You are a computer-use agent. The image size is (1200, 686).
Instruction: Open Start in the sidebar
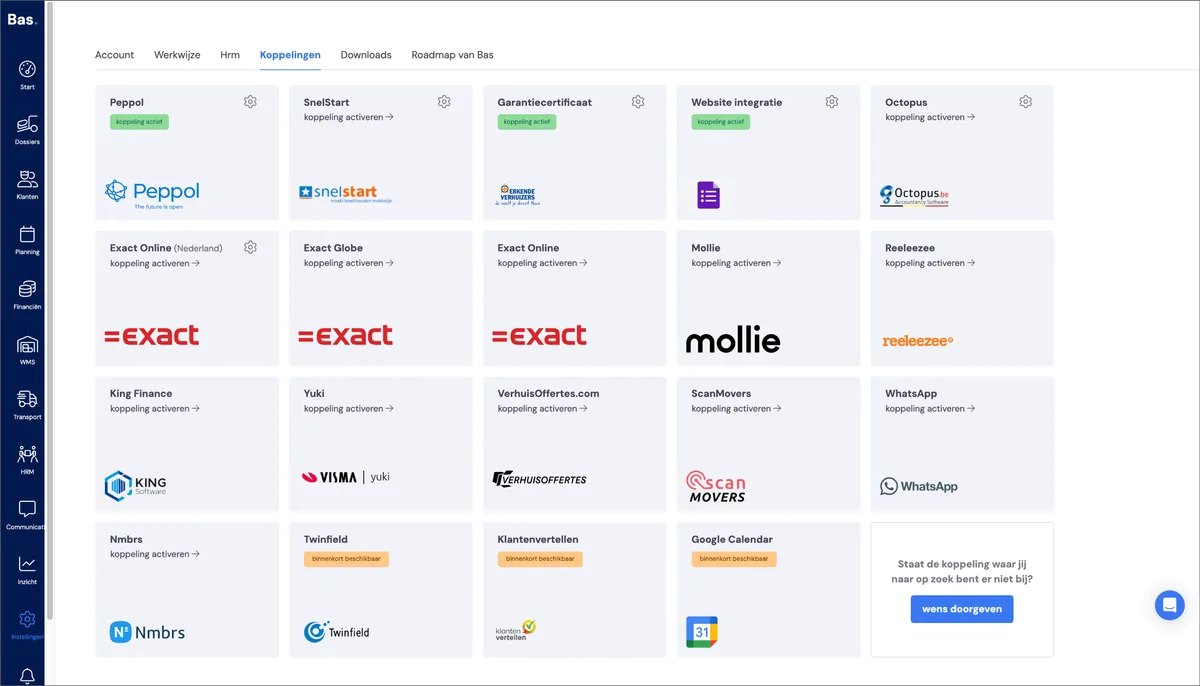click(27, 75)
